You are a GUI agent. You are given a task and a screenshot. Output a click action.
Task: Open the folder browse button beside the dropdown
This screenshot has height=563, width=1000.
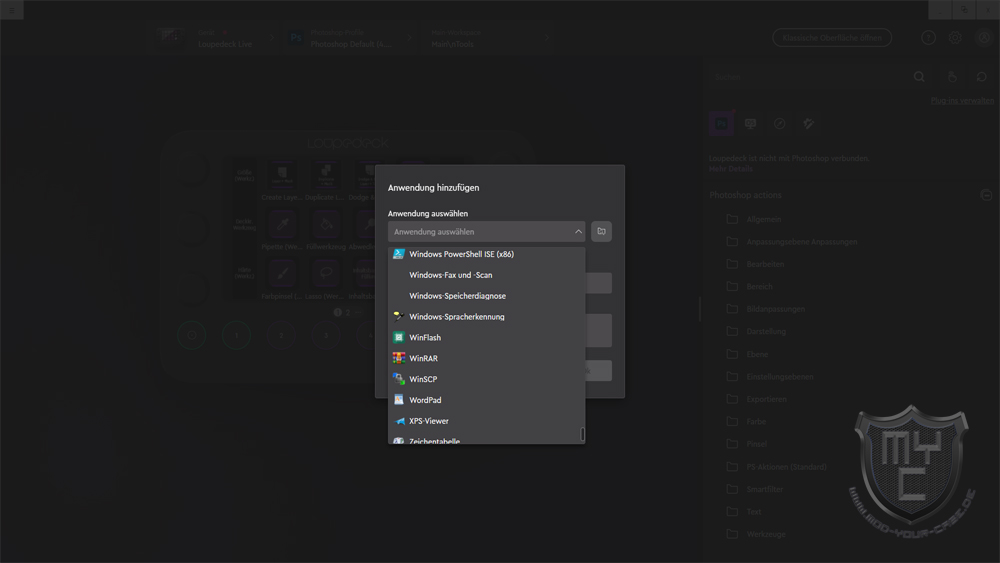601,231
